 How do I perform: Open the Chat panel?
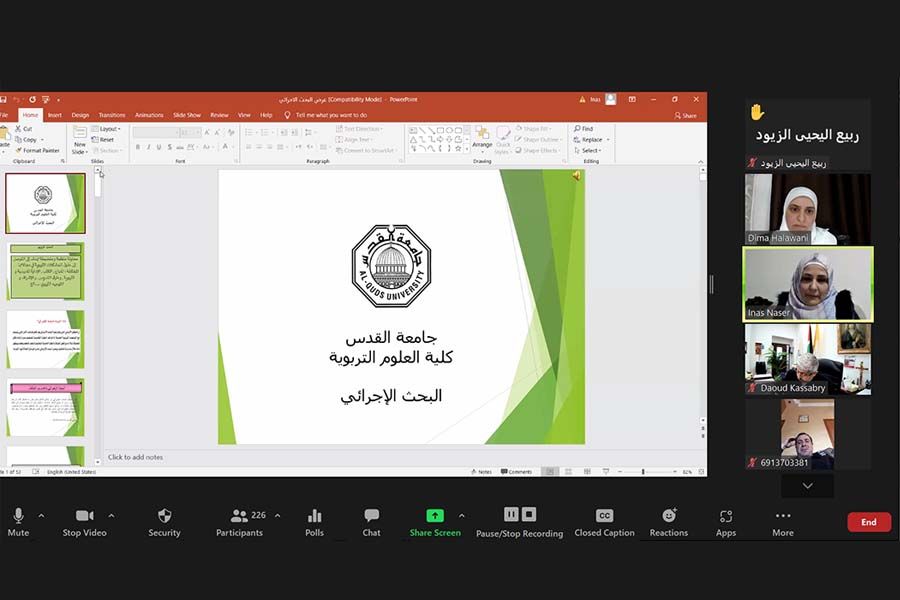point(371,522)
